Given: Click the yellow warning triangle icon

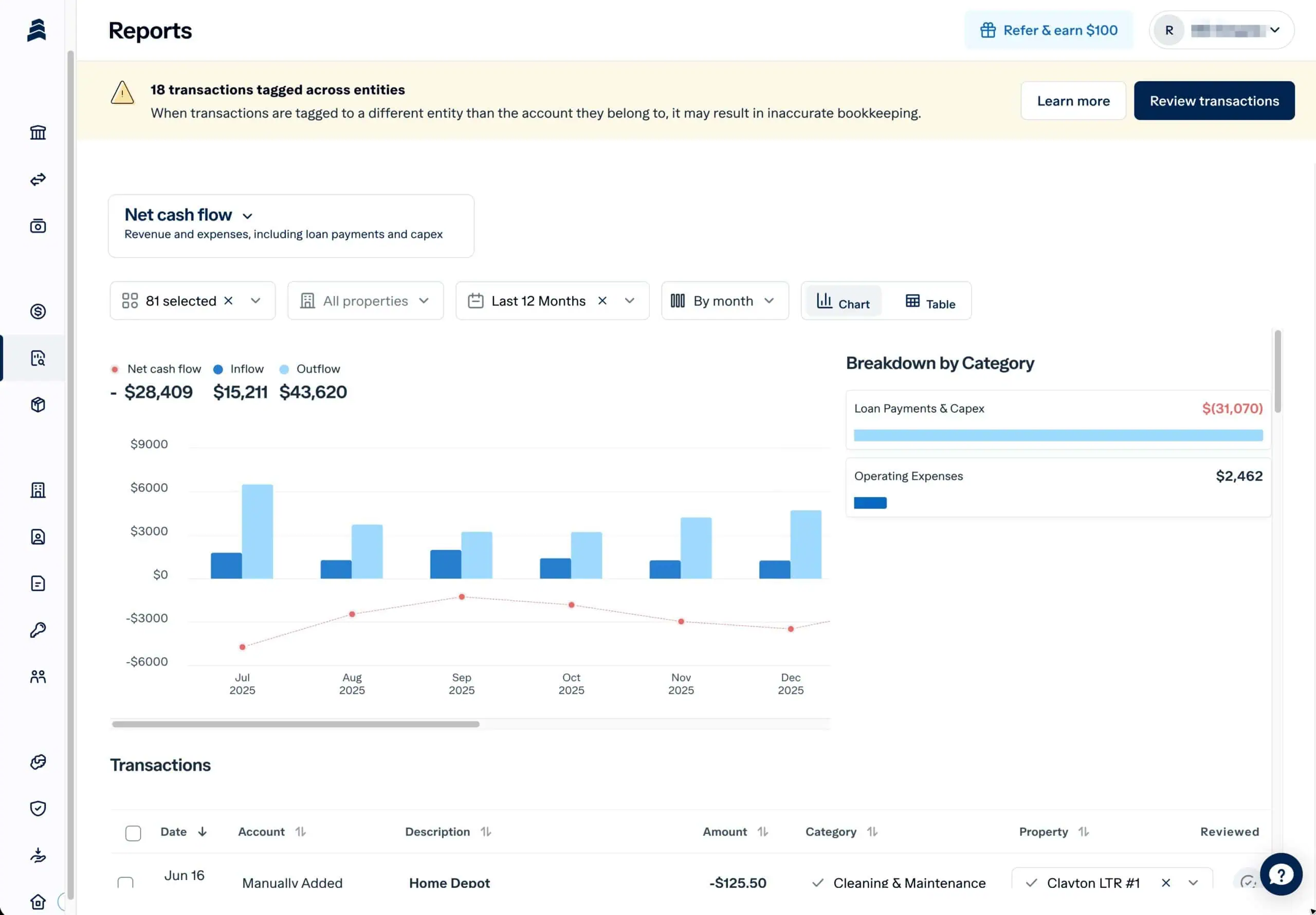Looking at the screenshot, I should point(122,93).
